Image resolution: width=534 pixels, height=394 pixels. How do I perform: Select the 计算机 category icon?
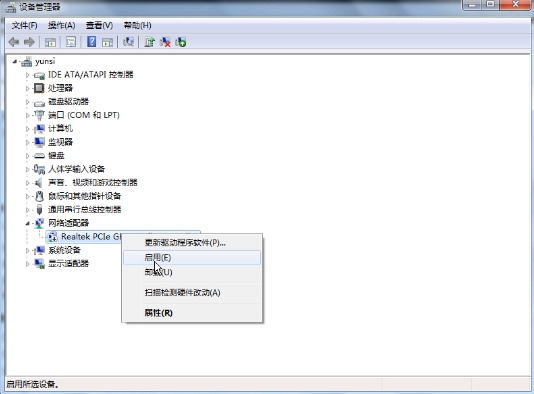(x=39, y=129)
